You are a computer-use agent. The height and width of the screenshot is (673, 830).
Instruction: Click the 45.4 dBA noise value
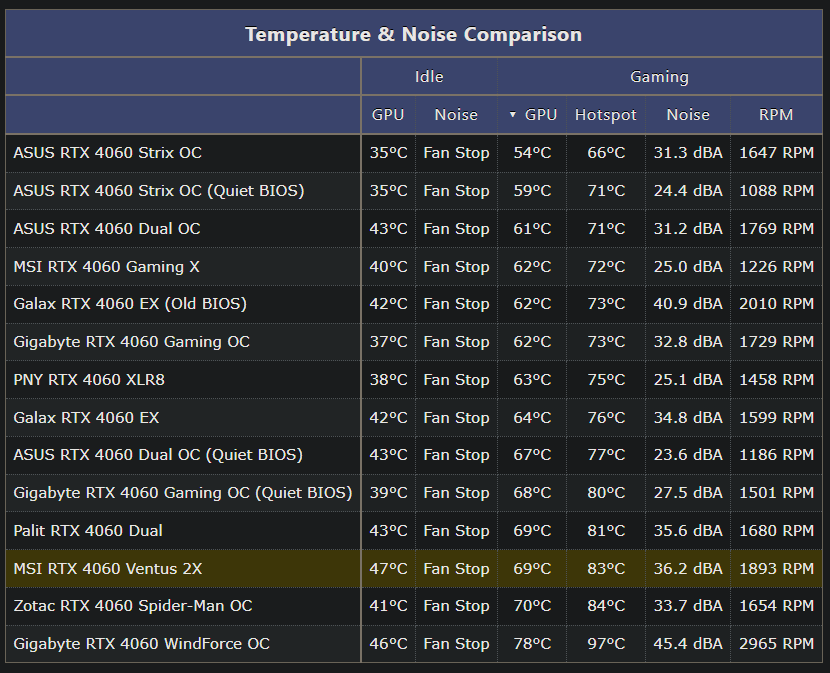click(688, 644)
